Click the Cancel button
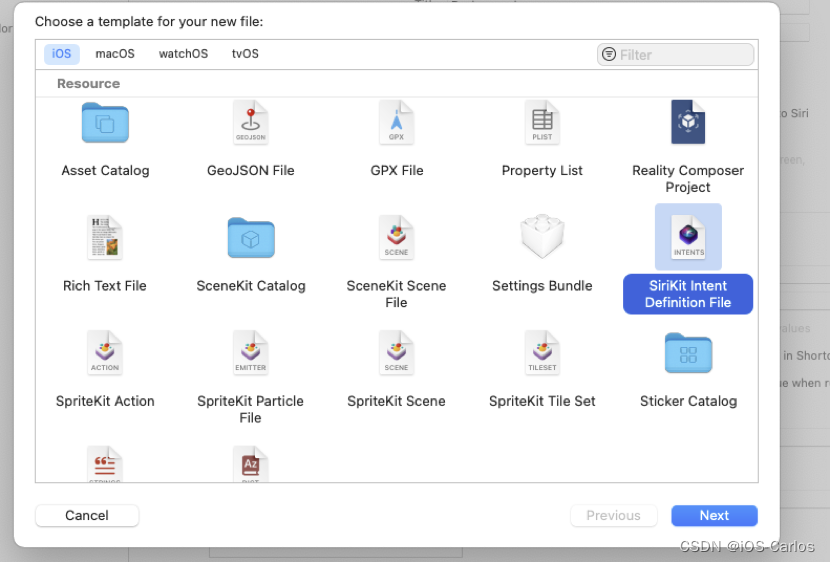The image size is (830, 562). point(87,515)
